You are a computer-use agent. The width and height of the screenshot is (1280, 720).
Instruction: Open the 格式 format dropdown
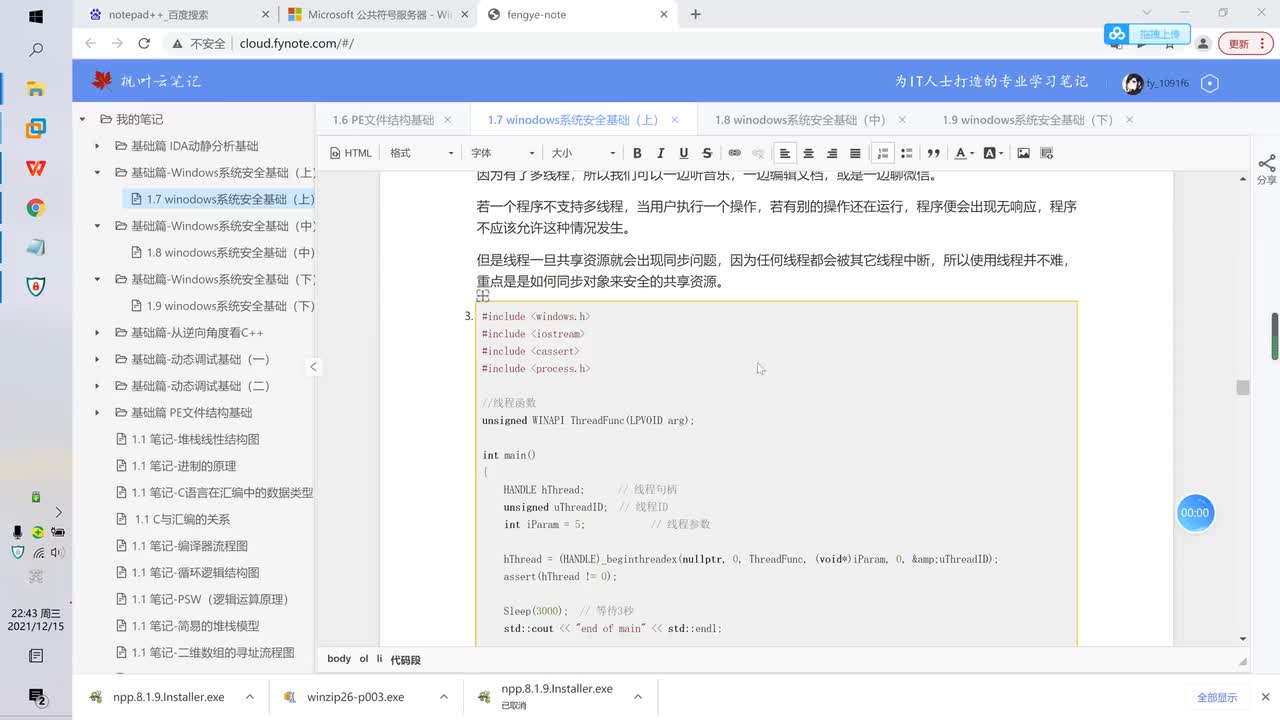pyautogui.click(x=421, y=153)
